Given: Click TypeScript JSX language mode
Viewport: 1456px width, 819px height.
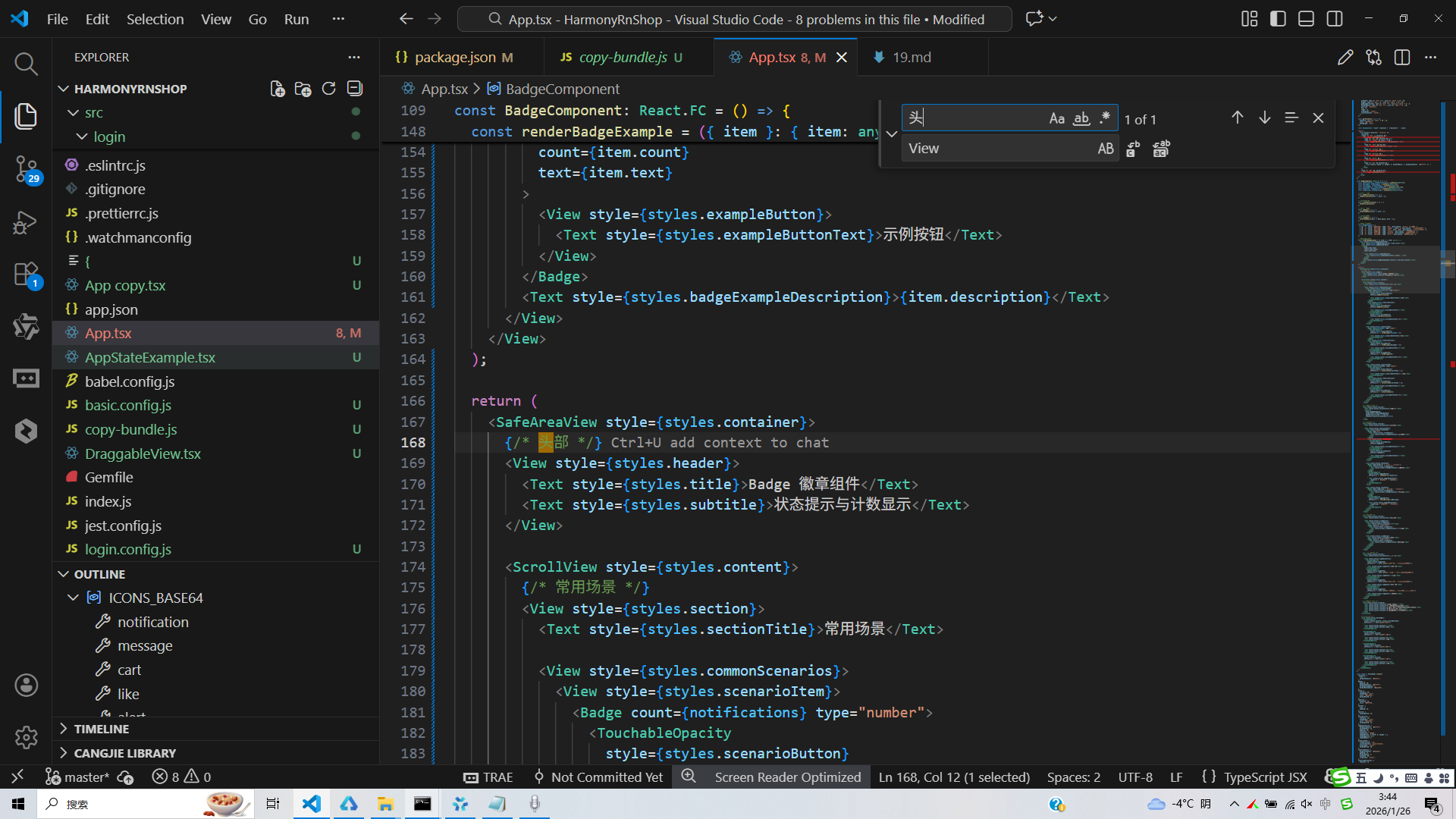Looking at the screenshot, I should [1265, 777].
